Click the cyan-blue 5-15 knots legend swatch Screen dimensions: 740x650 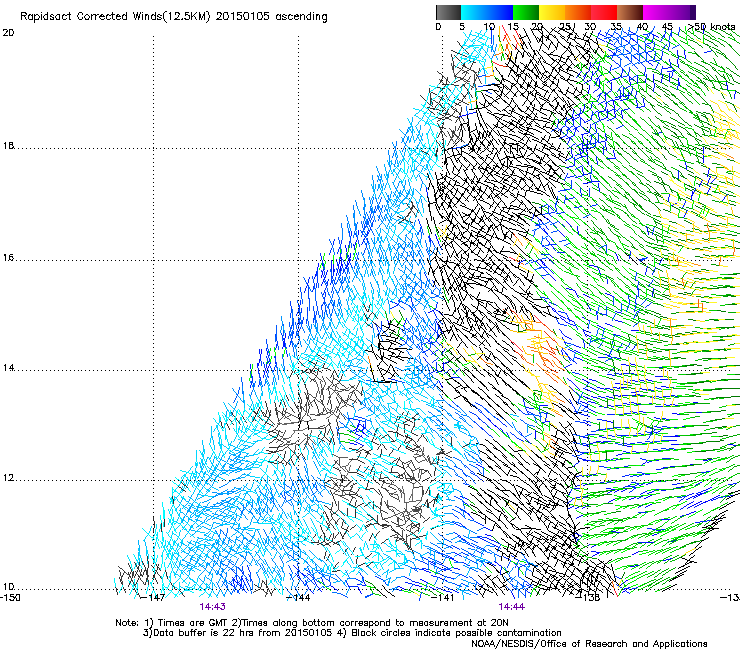point(487,12)
